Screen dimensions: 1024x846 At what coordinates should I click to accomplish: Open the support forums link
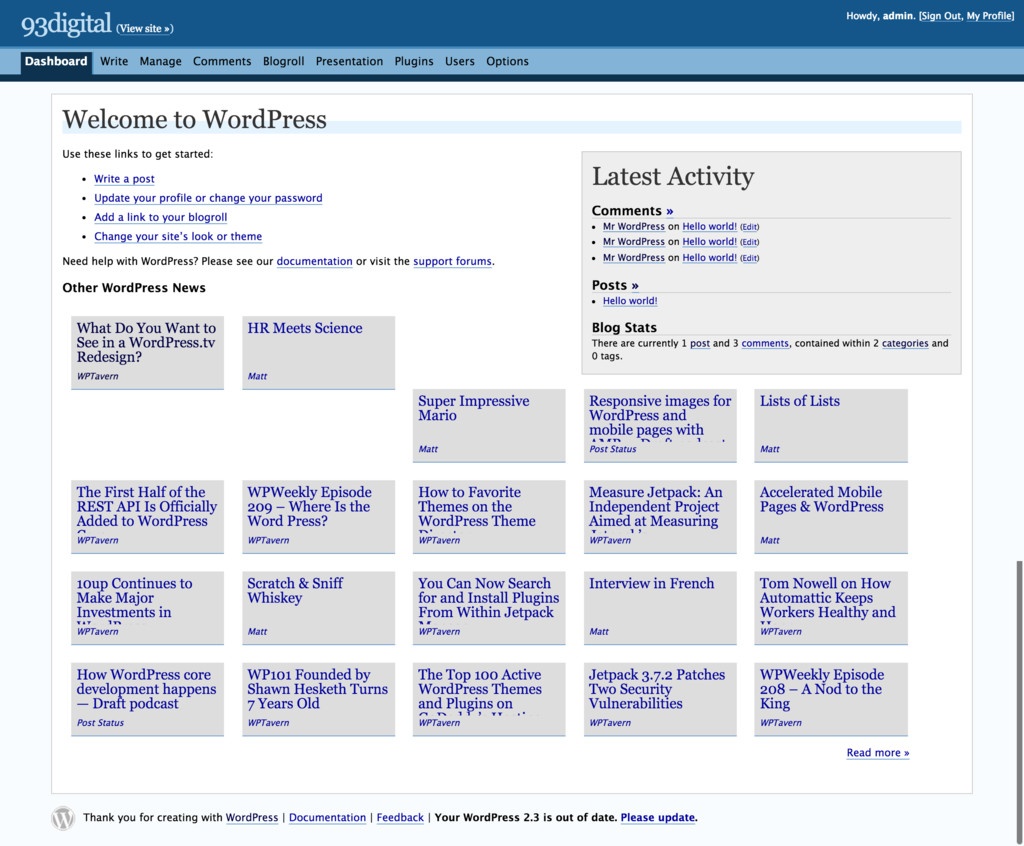coord(452,262)
